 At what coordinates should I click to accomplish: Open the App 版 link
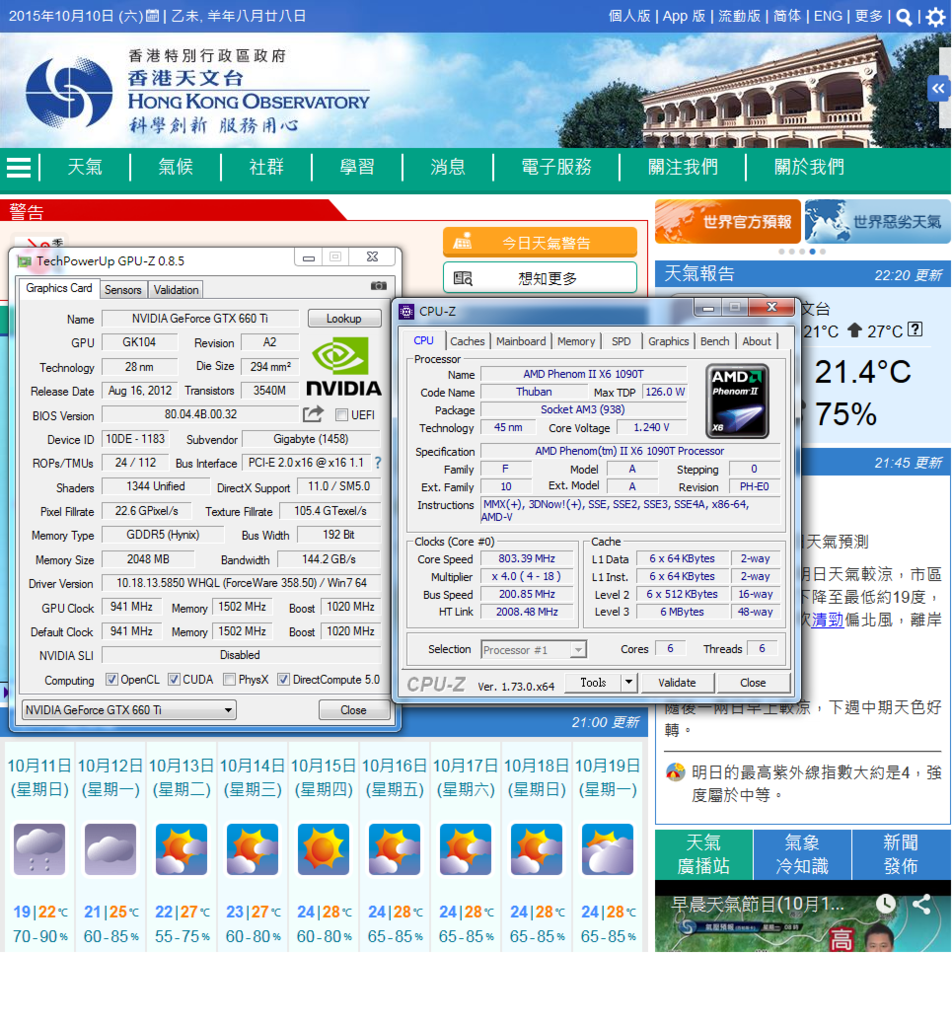684,16
